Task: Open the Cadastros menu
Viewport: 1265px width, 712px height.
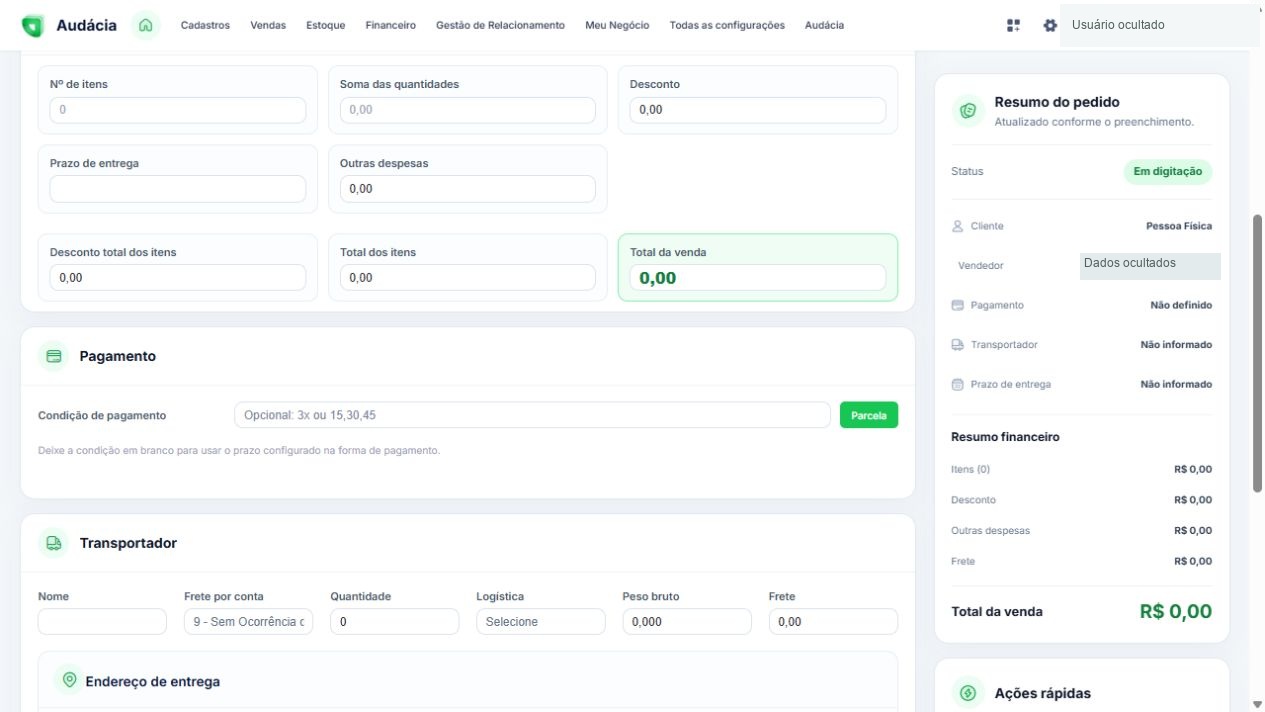Action: [x=205, y=26]
